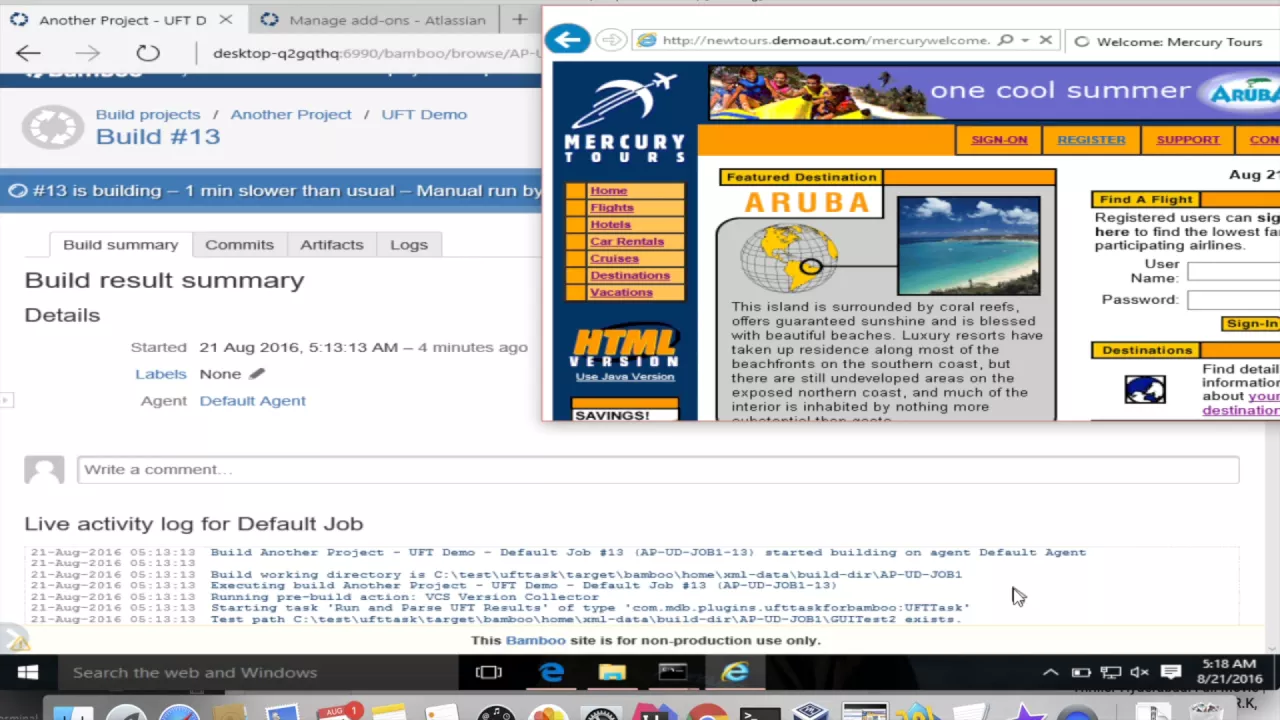
Task: Click the Password input field
Action: 1233,299
